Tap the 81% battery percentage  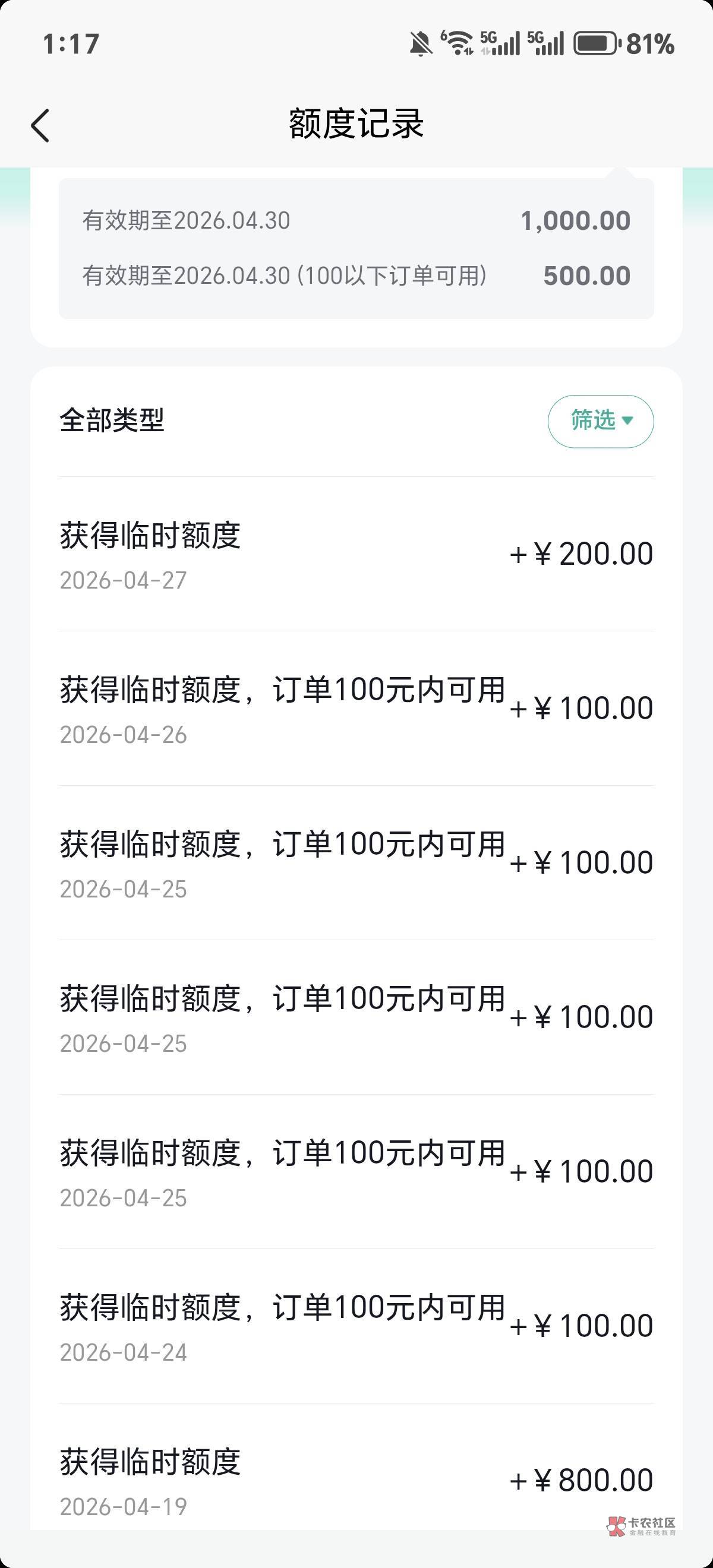(650, 44)
